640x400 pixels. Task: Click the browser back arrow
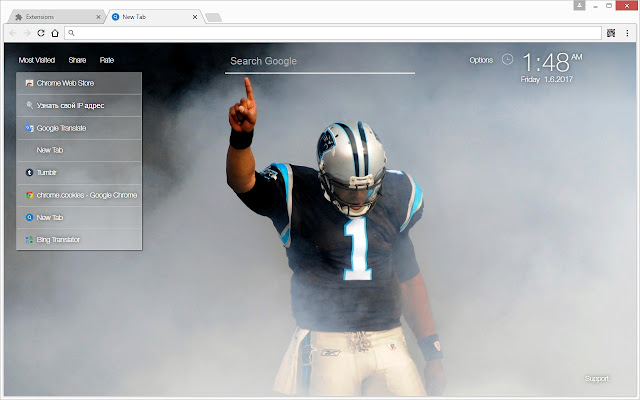13,33
